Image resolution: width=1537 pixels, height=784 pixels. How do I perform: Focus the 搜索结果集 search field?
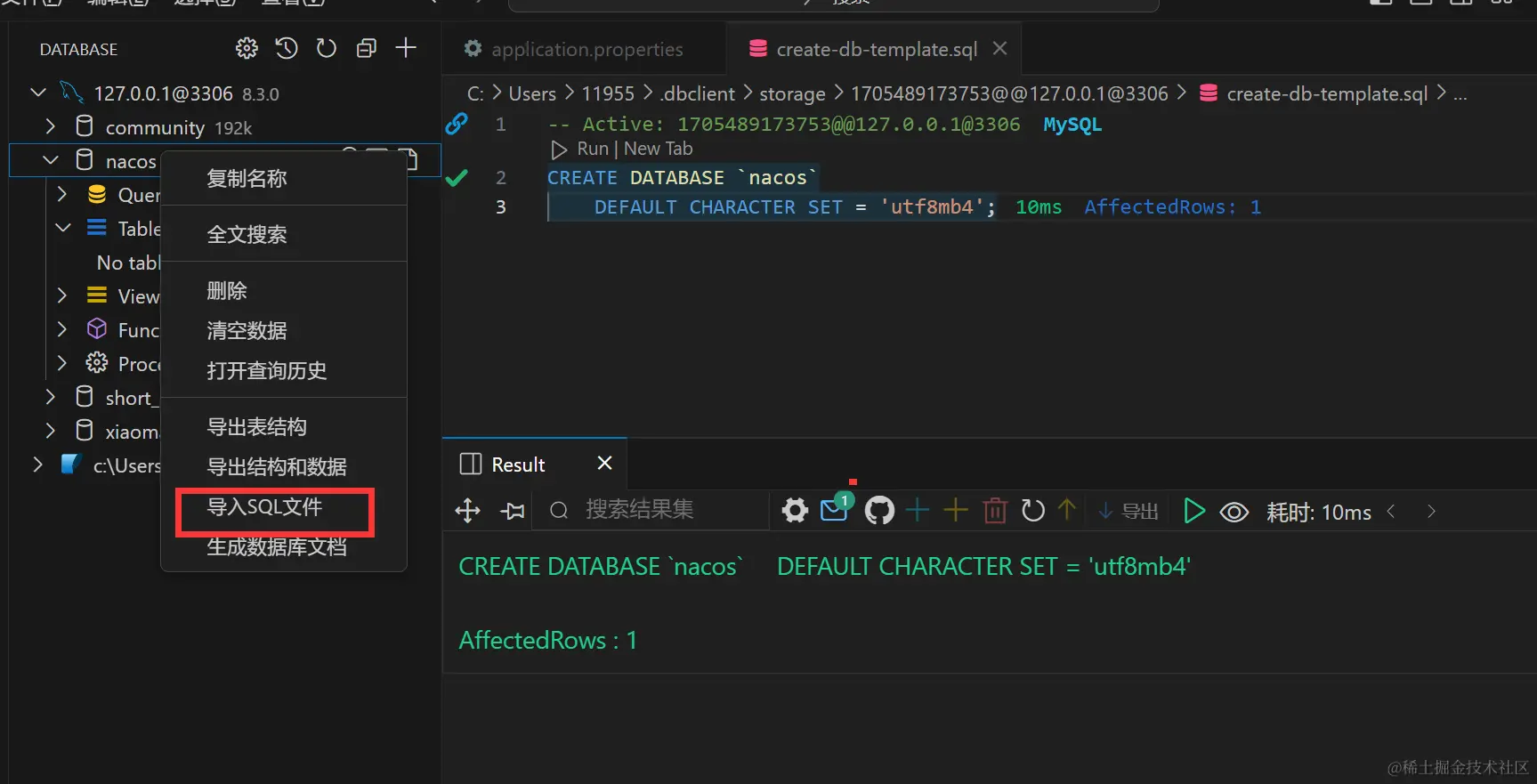(651, 510)
